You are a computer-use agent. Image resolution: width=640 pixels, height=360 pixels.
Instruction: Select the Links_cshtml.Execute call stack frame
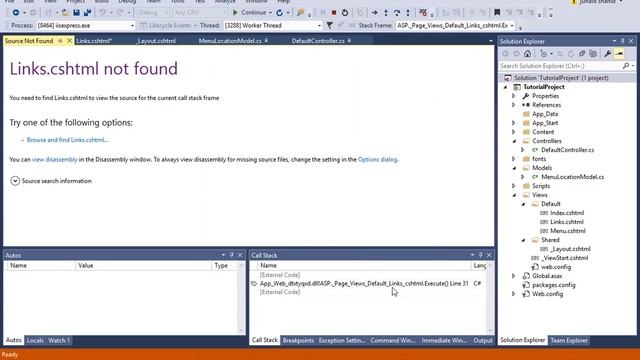364,283
